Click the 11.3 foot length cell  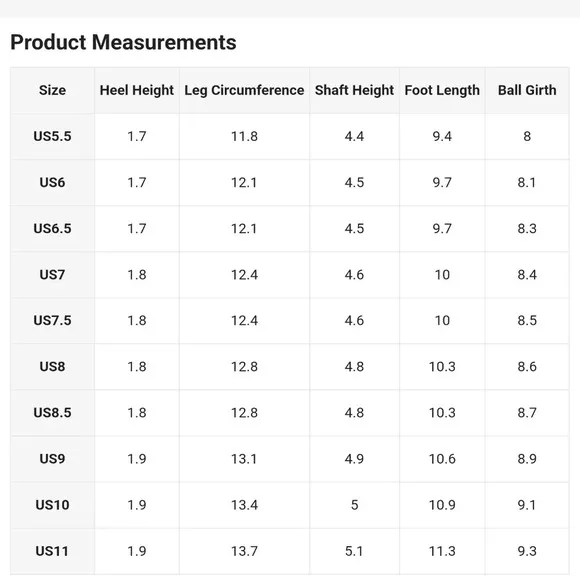coord(442,551)
